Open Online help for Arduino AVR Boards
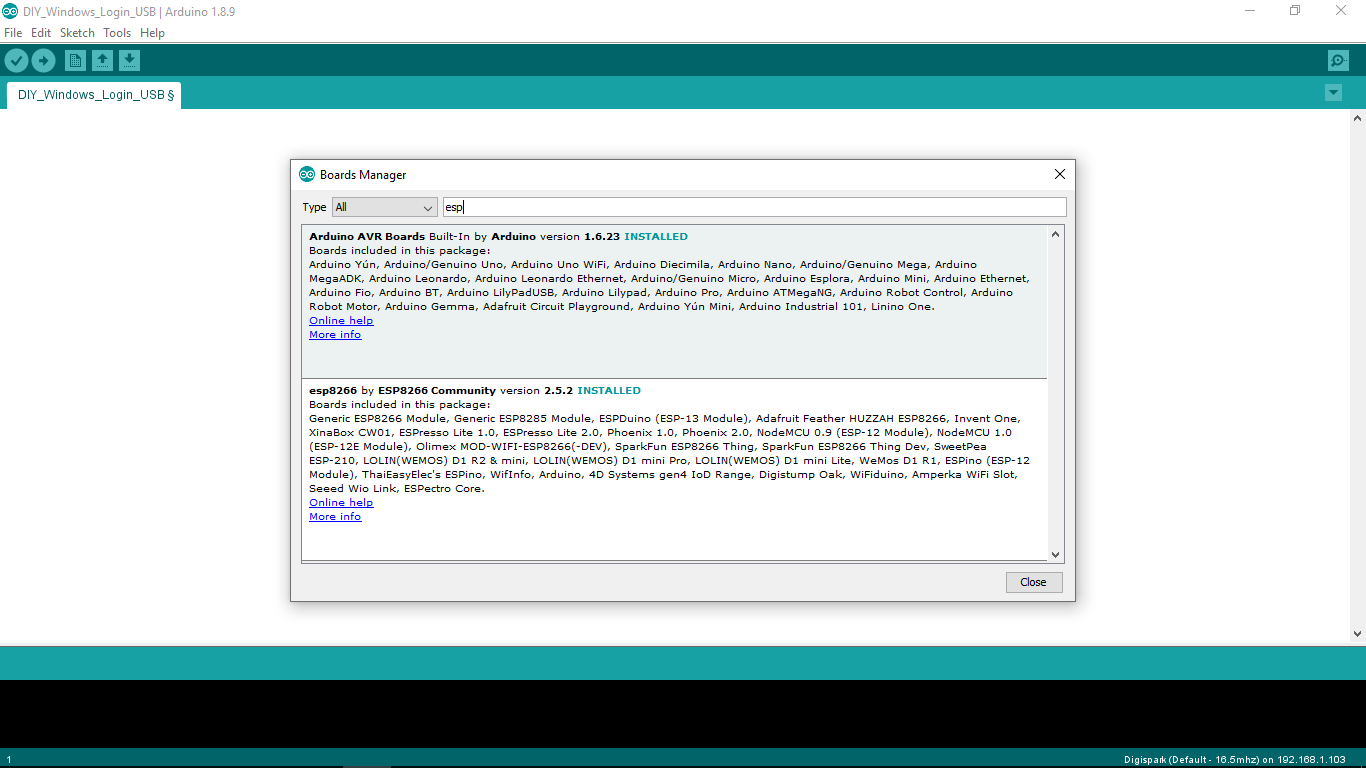Viewport: 1366px width, 768px height. click(341, 320)
